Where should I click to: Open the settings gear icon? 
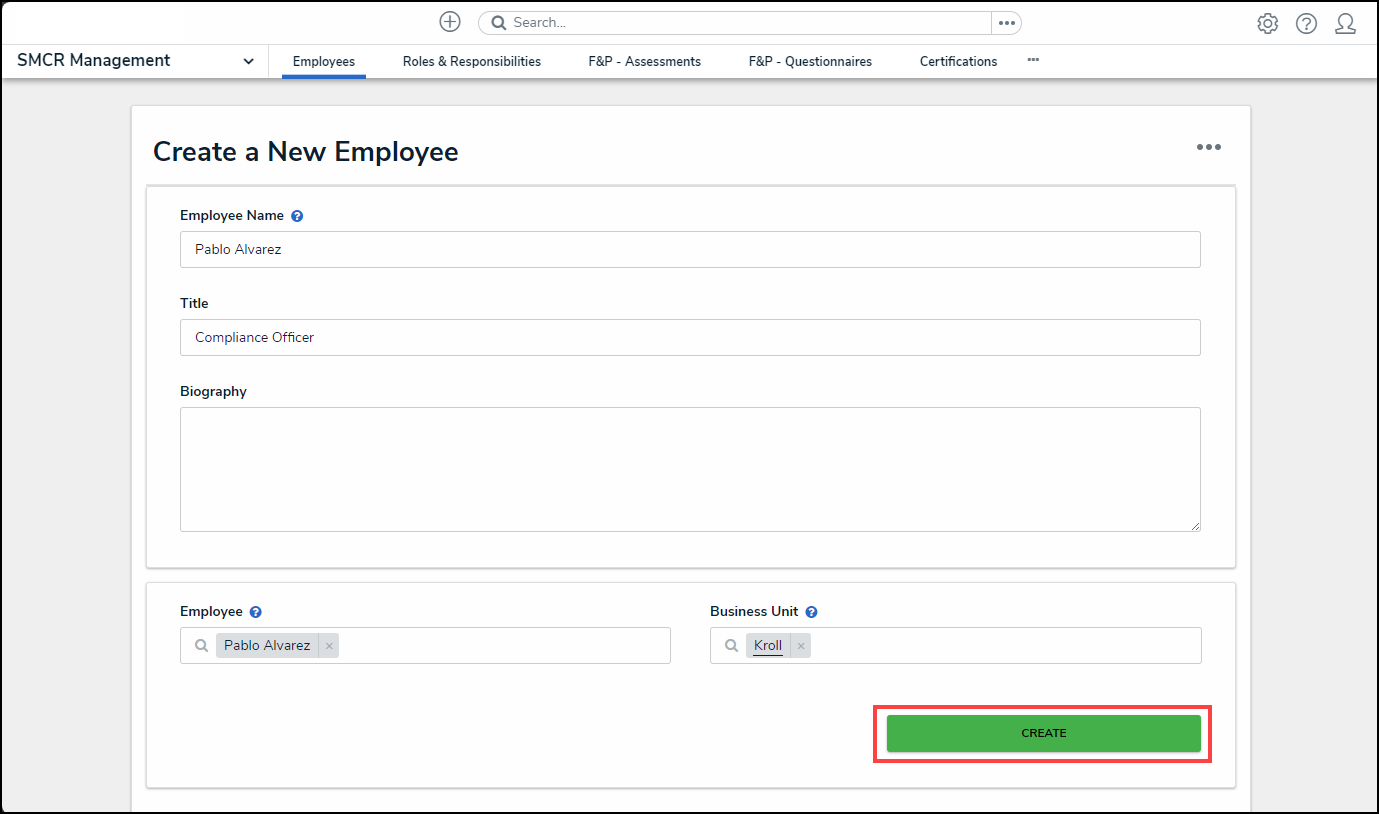pyautogui.click(x=1267, y=24)
